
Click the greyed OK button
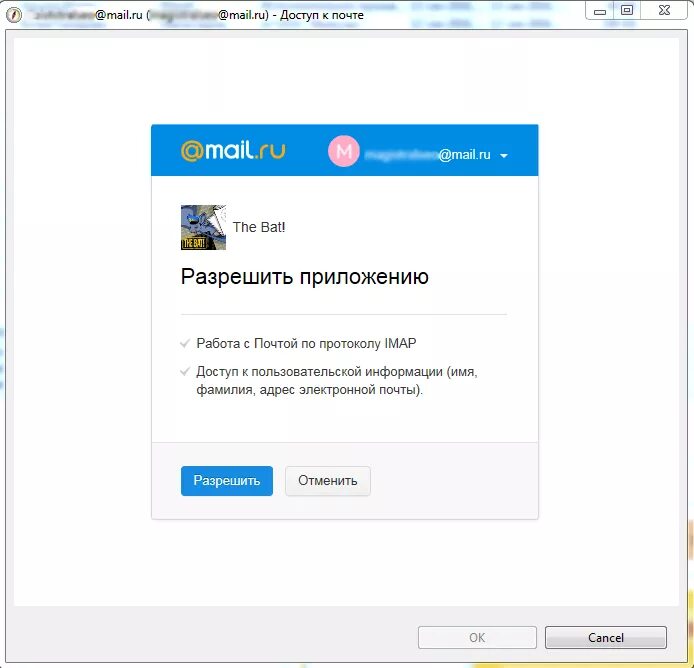[x=477, y=637]
